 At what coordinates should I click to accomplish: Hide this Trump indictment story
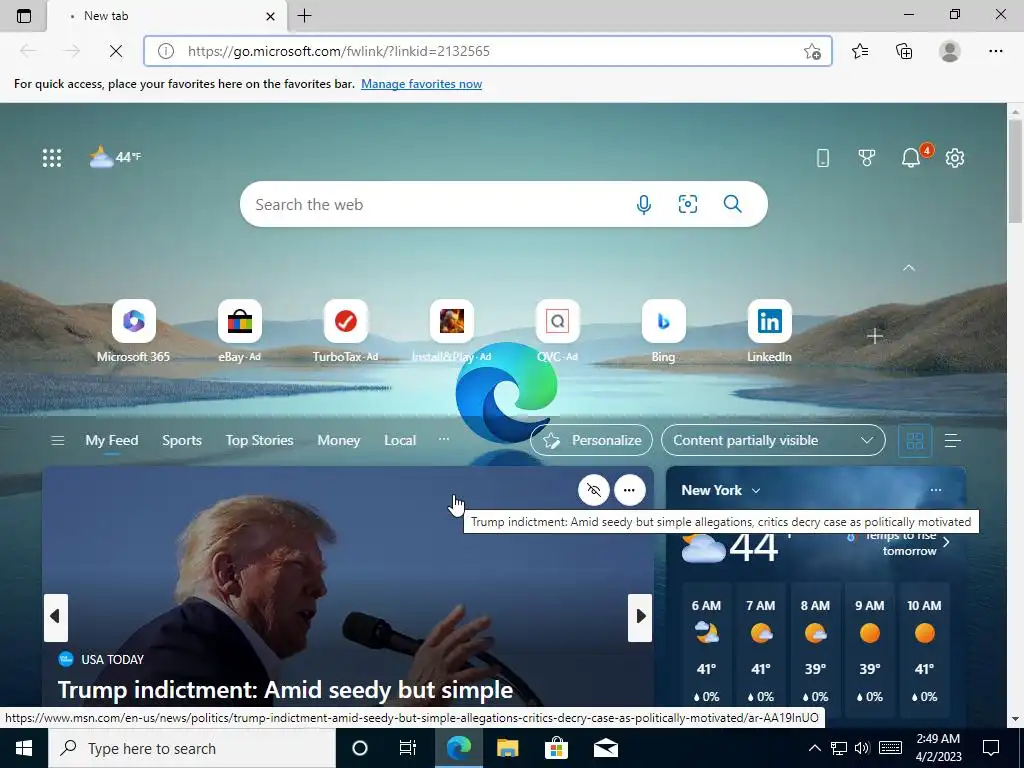[x=594, y=490]
